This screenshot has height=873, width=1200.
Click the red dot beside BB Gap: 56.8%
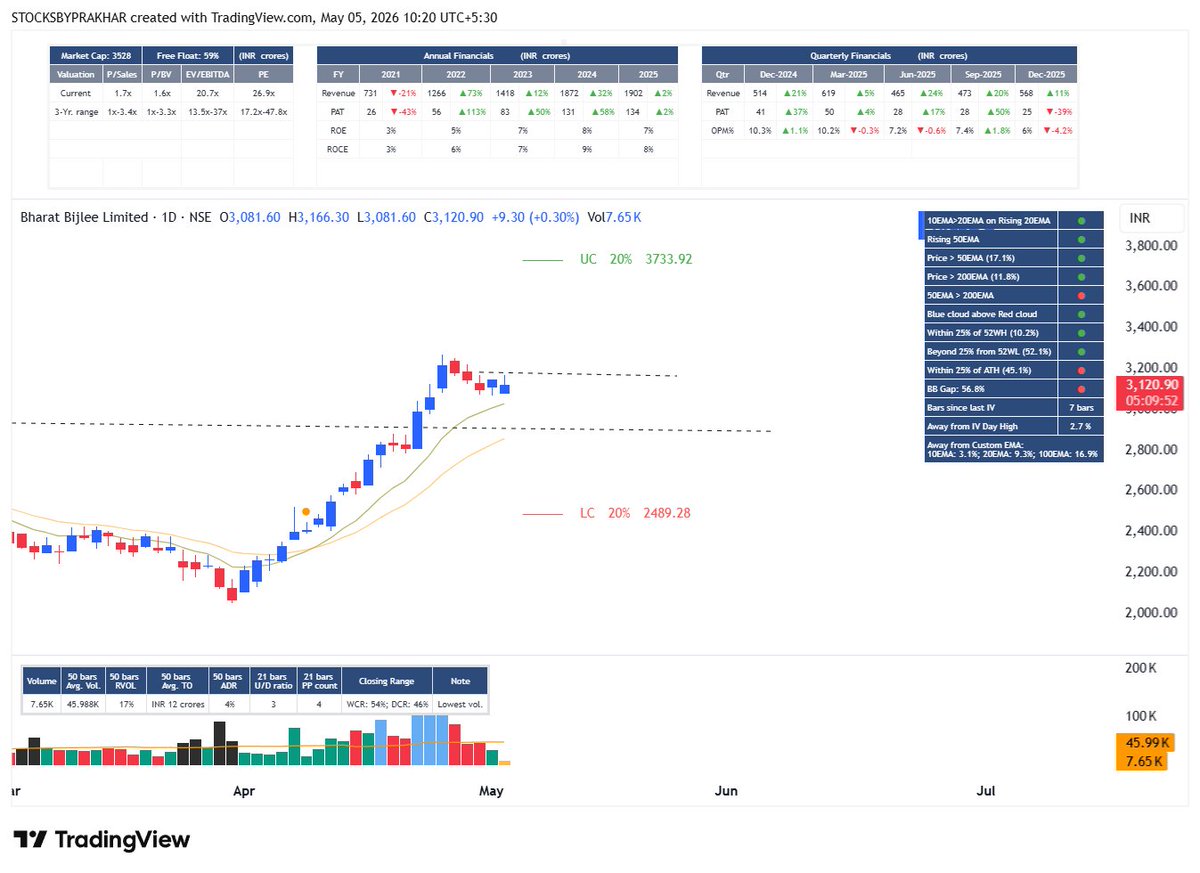tap(1080, 389)
